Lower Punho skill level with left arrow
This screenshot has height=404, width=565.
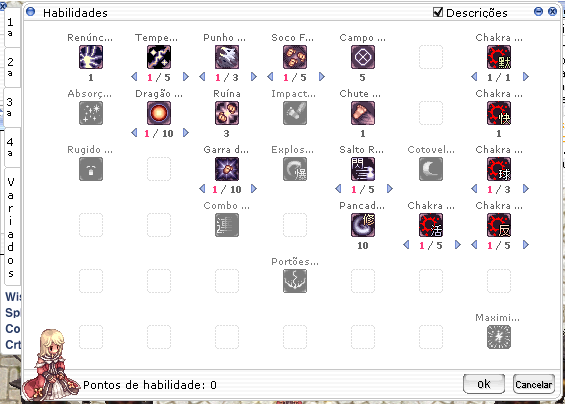202,77
